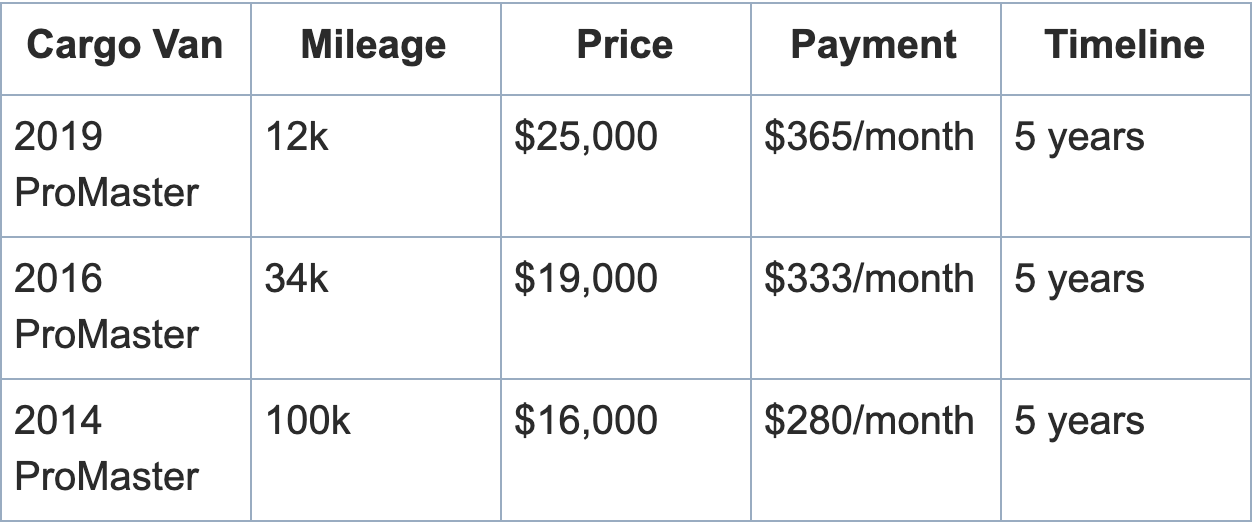The height and width of the screenshot is (524, 1254).
Task: Select 5 years timeline for 2016 ProMaster
Action: (x=1079, y=279)
